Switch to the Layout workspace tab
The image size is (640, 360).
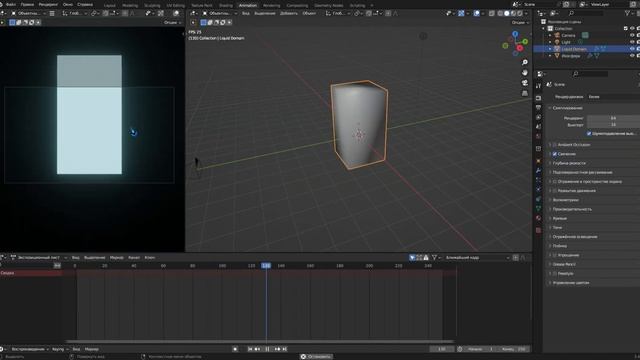[x=109, y=5]
